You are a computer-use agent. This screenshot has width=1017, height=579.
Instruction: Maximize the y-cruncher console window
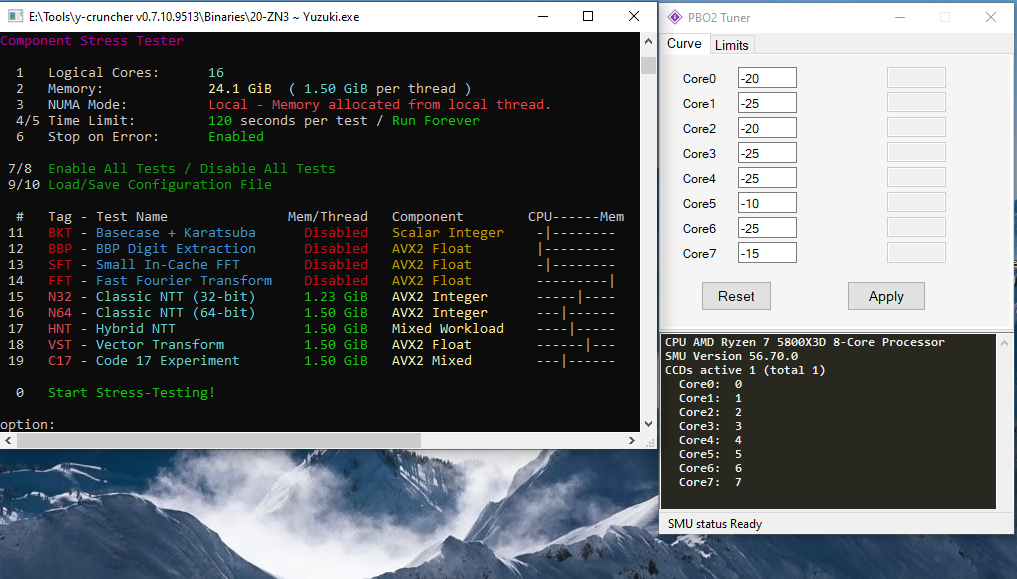point(588,16)
